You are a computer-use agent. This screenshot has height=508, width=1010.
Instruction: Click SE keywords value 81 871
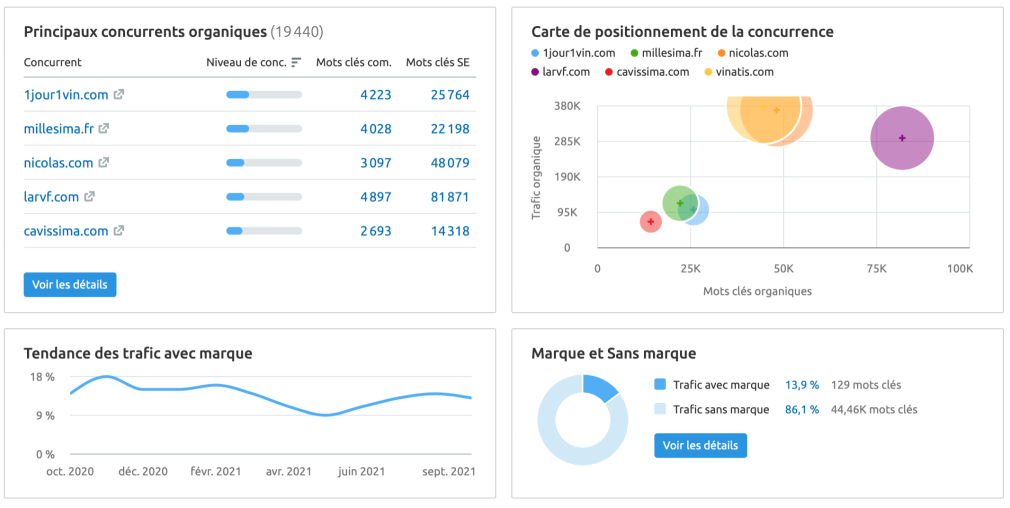[x=450, y=197]
